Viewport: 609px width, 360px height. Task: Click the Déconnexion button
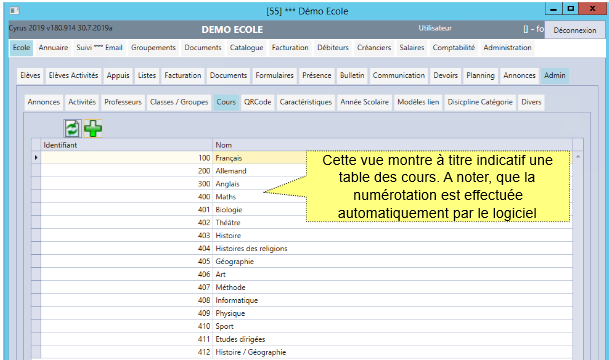click(575, 30)
